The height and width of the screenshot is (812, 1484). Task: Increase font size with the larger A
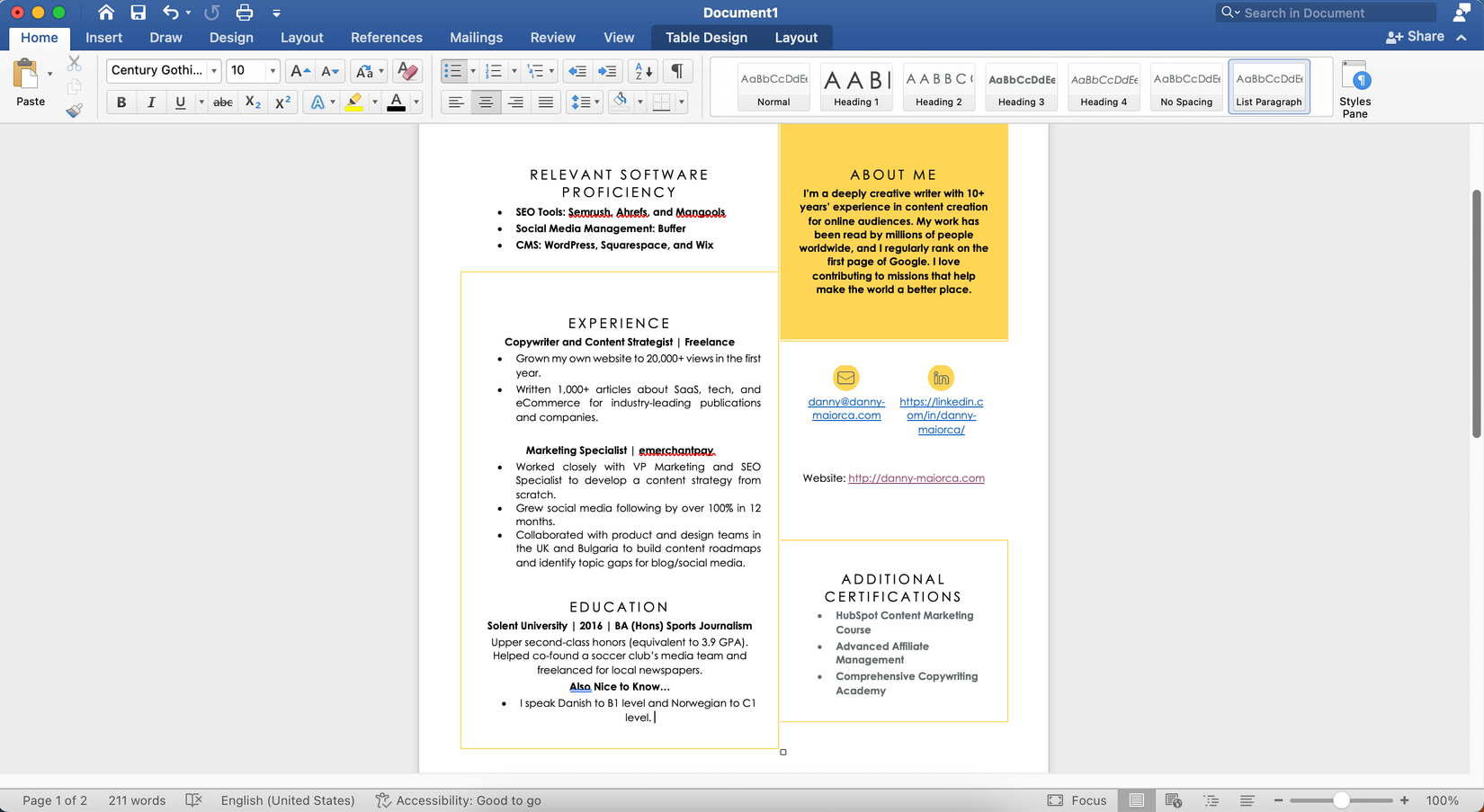[x=300, y=71]
